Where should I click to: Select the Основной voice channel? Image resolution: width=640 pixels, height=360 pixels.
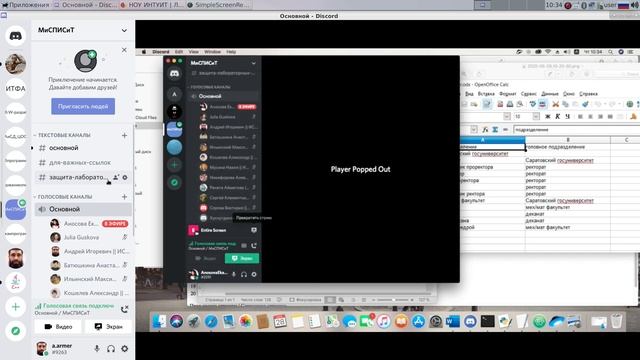[83, 209]
